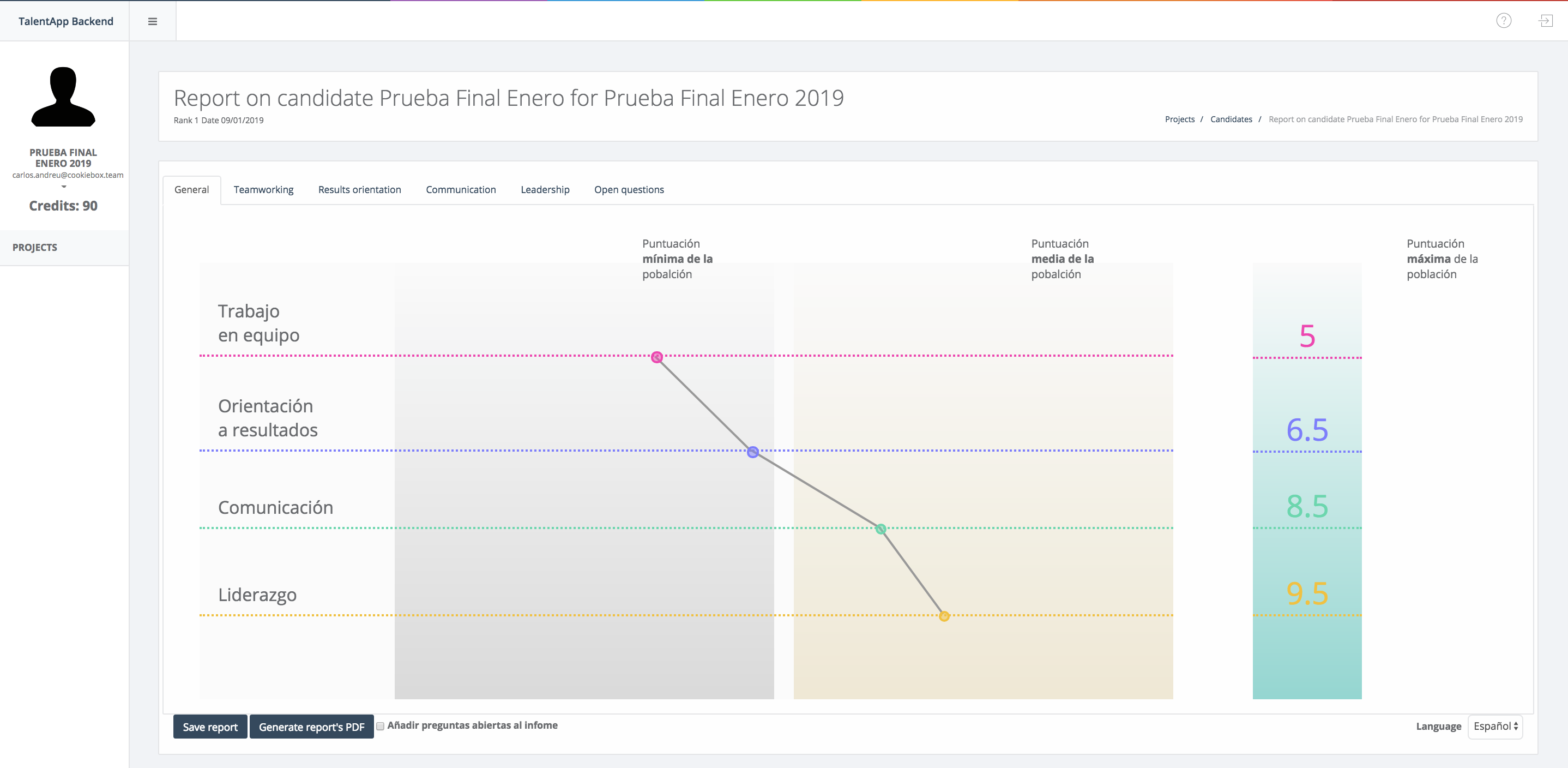Image resolution: width=1568 pixels, height=768 pixels.
Task: Click the hamburger menu icon
Action: click(152, 21)
